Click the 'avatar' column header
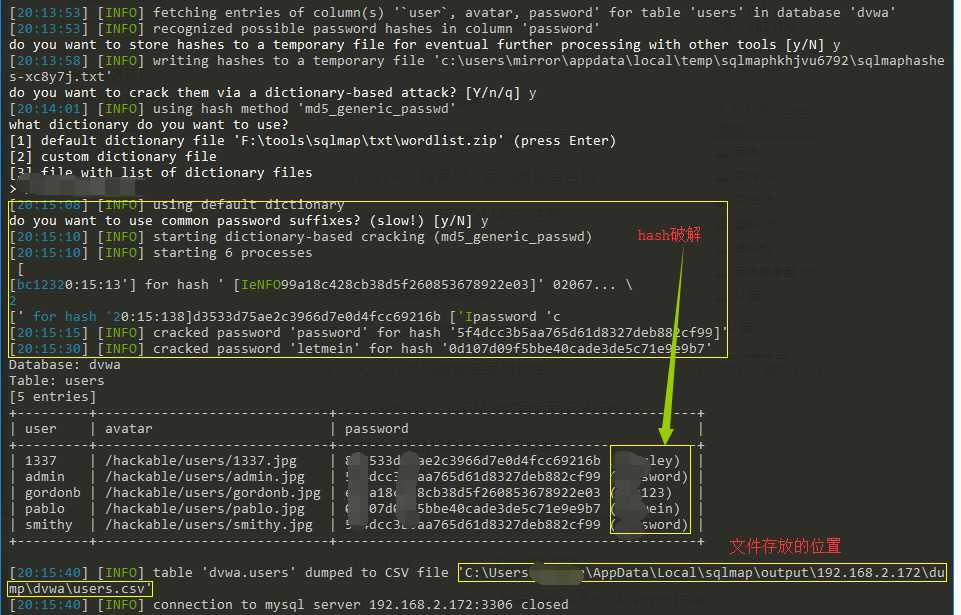961x615 pixels. [x=128, y=429]
